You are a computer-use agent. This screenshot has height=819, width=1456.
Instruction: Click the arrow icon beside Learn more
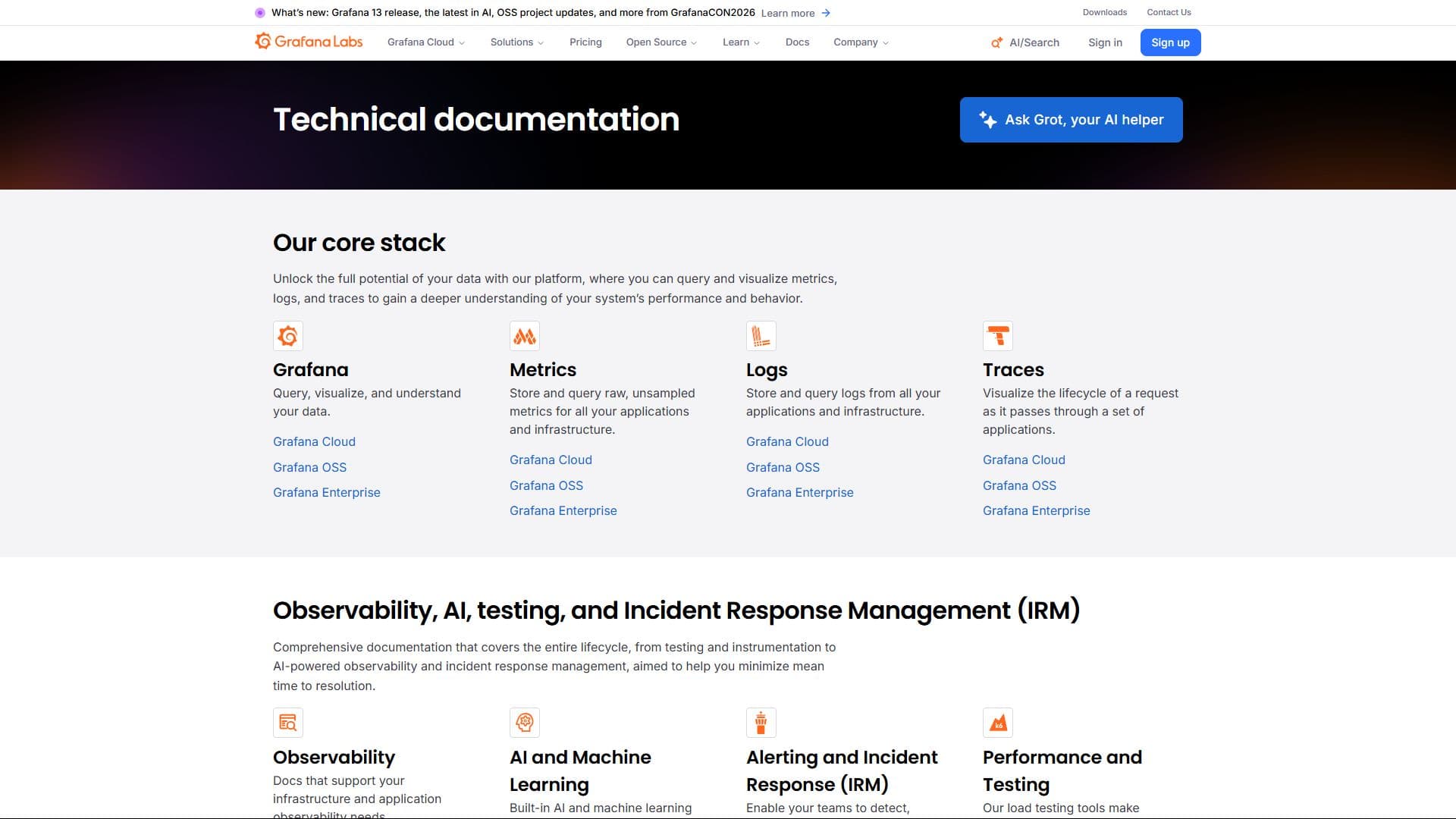coord(826,13)
